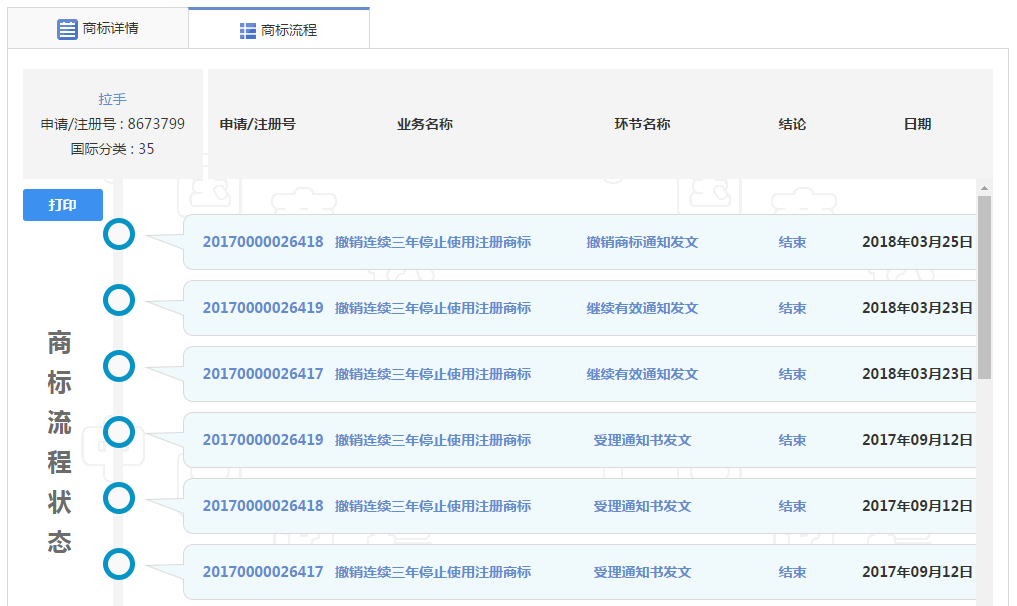Click the 拉手 trademark name link
This screenshot has height=606, width=1017.
[x=112, y=99]
